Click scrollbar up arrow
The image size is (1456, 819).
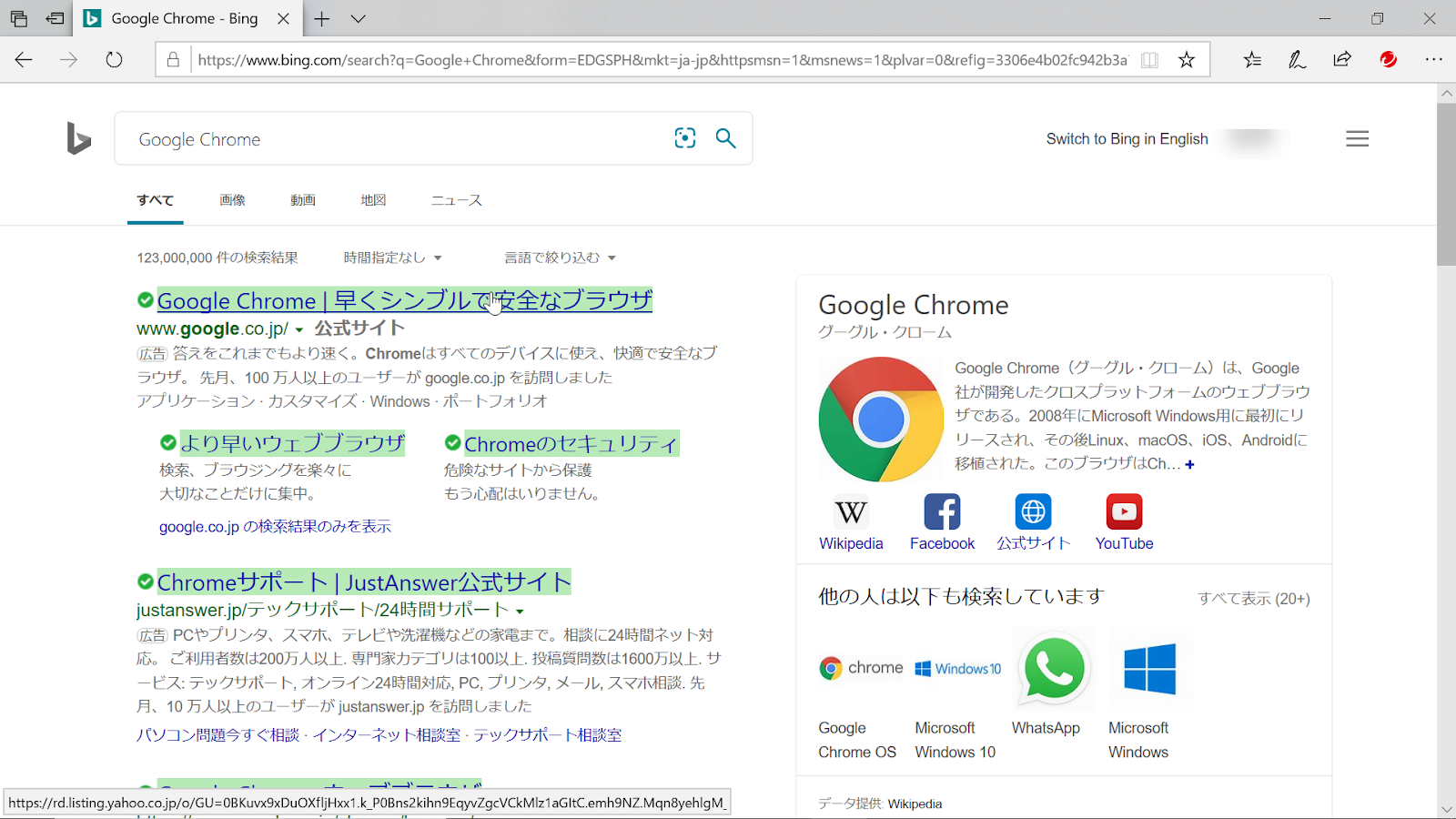(1446, 93)
